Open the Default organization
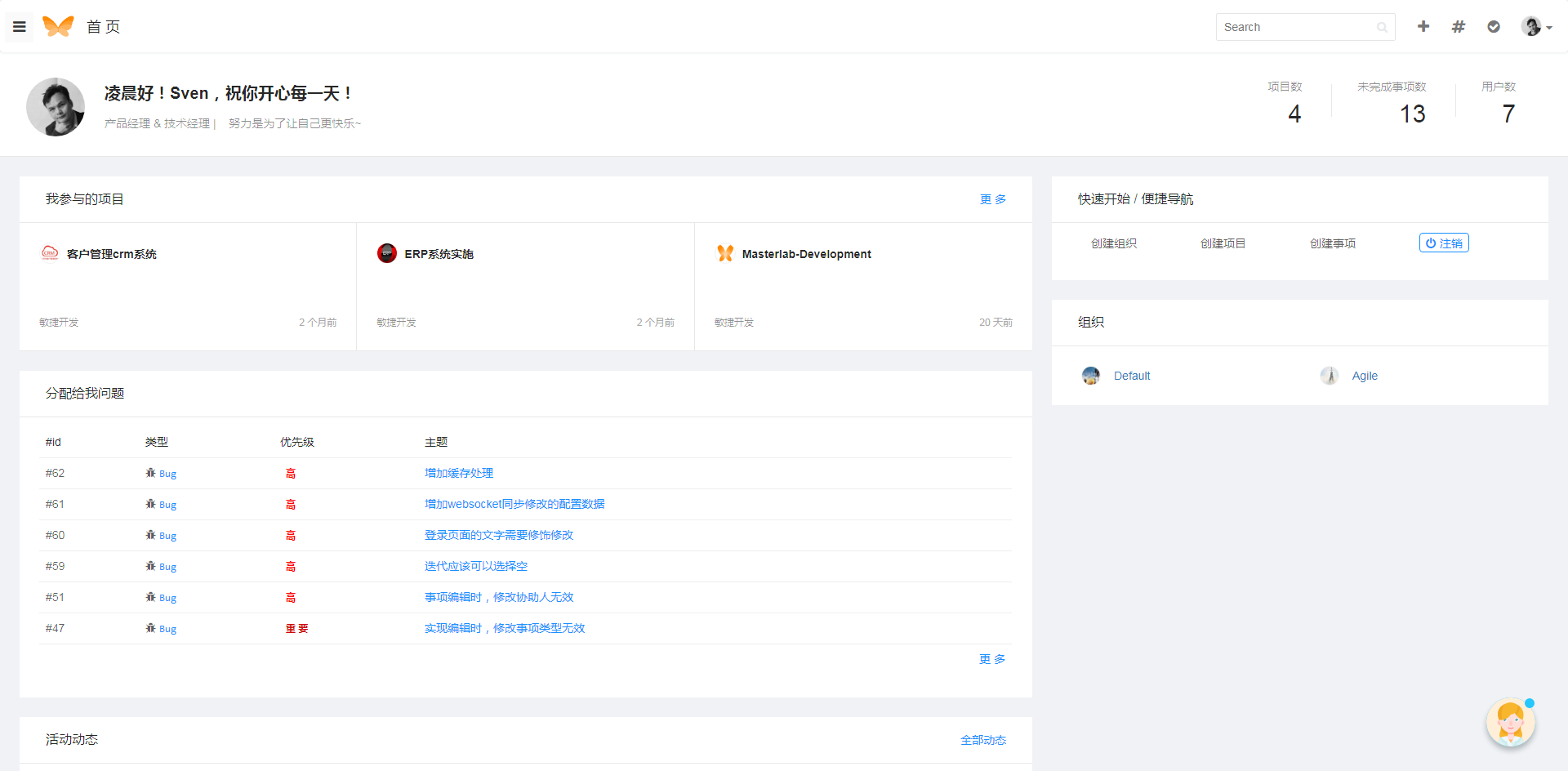 click(1132, 376)
